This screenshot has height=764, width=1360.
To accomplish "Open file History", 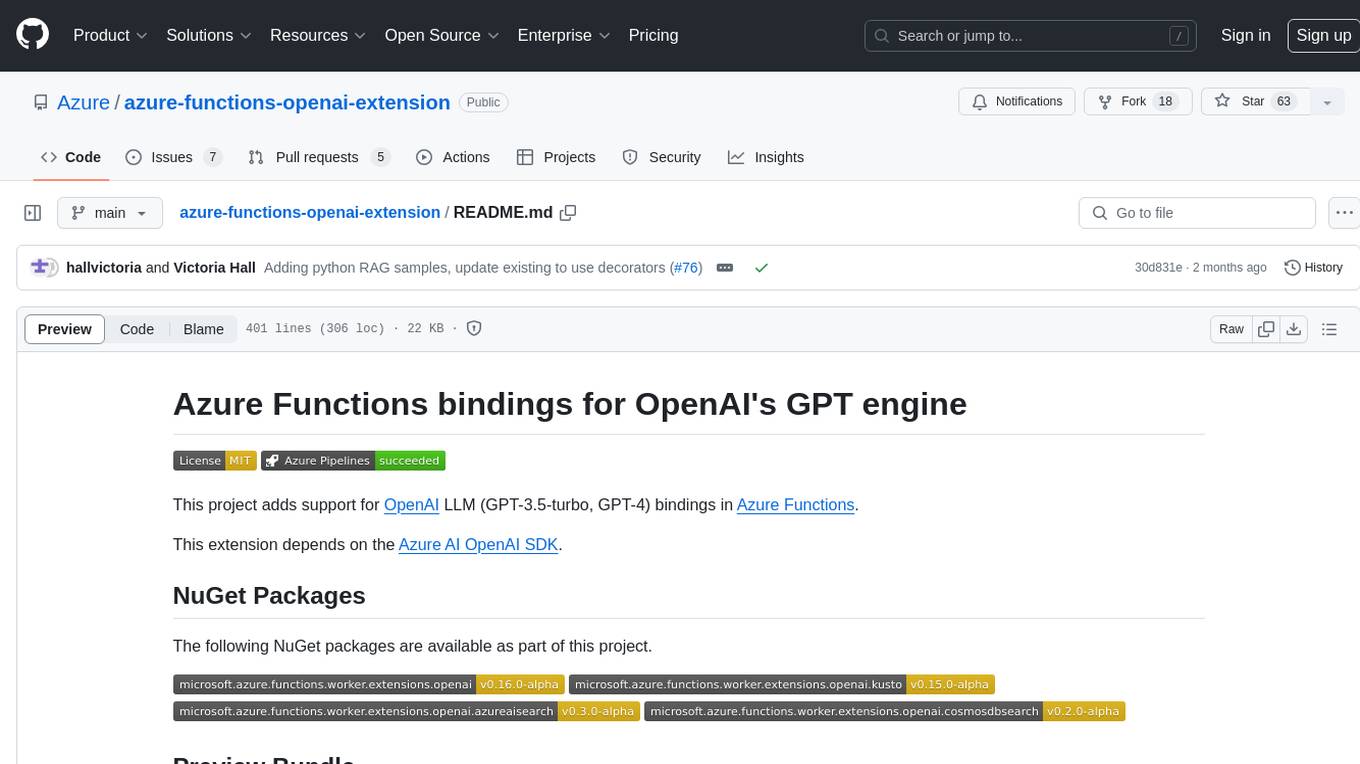I will pos(1313,267).
